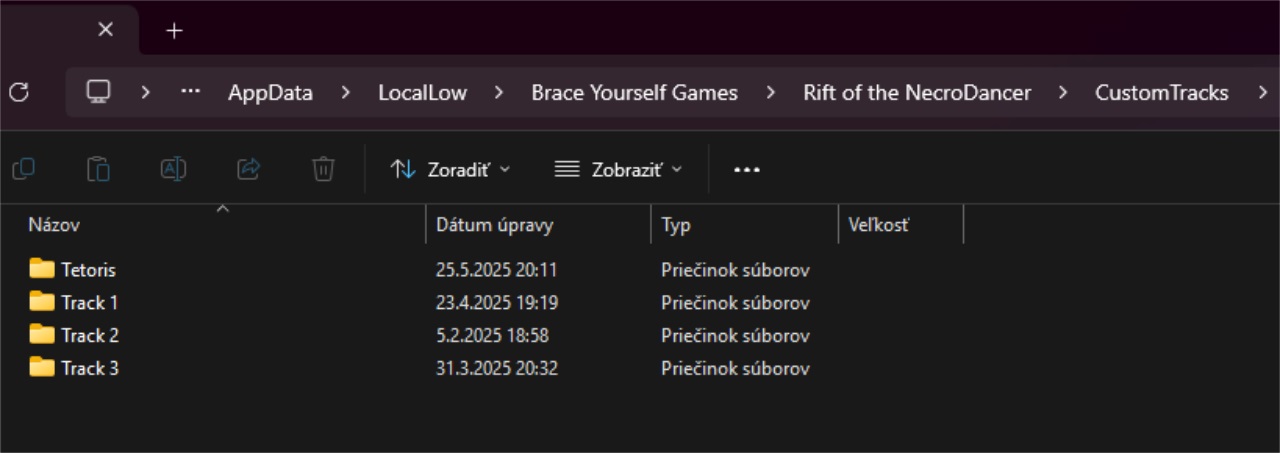This screenshot has width=1280, height=453.
Task: Click the Delete trash icon
Action: (323, 169)
